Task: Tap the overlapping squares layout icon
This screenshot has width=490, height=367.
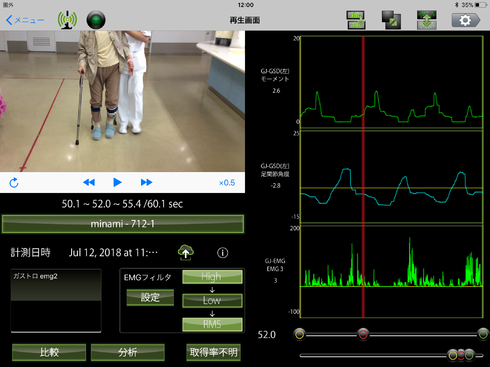Action: click(x=391, y=20)
